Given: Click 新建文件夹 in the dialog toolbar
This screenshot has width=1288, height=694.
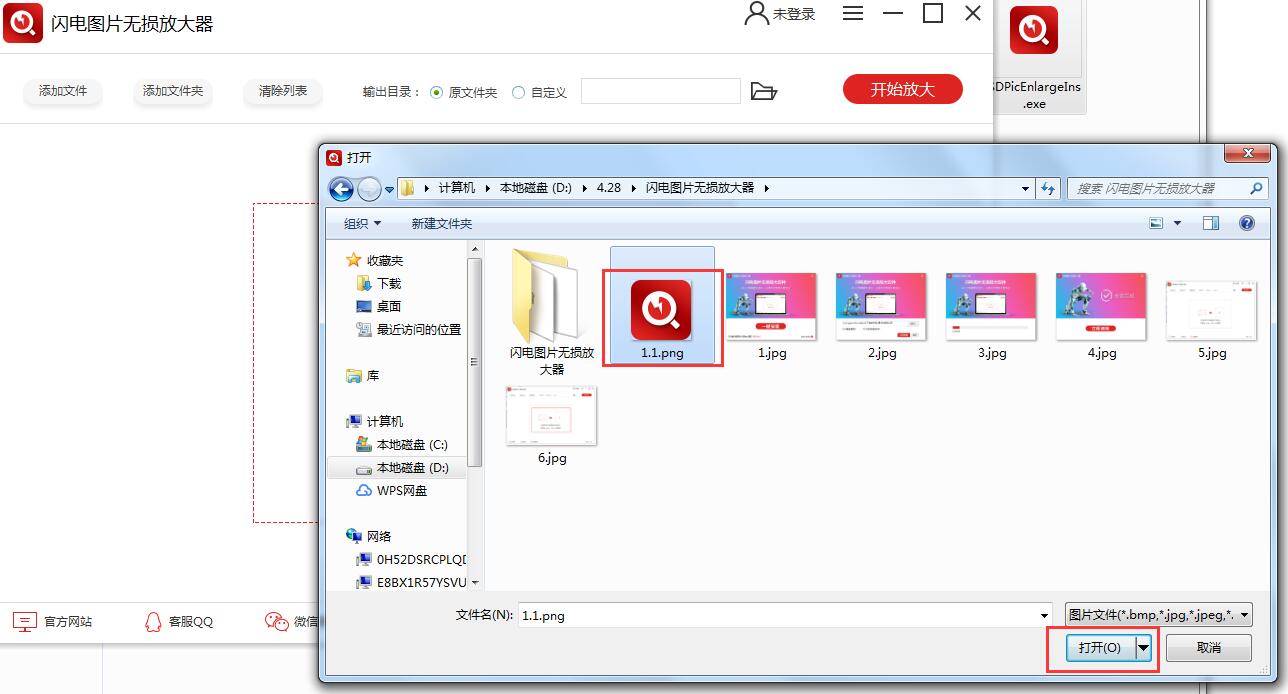Looking at the screenshot, I should point(441,222).
